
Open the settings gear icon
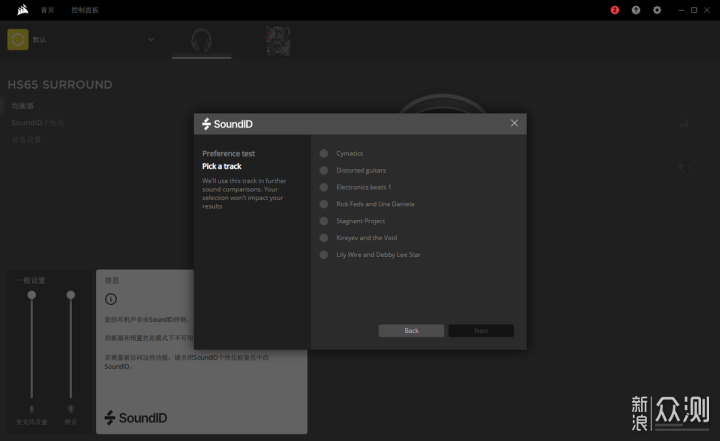pyautogui.click(x=657, y=10)
